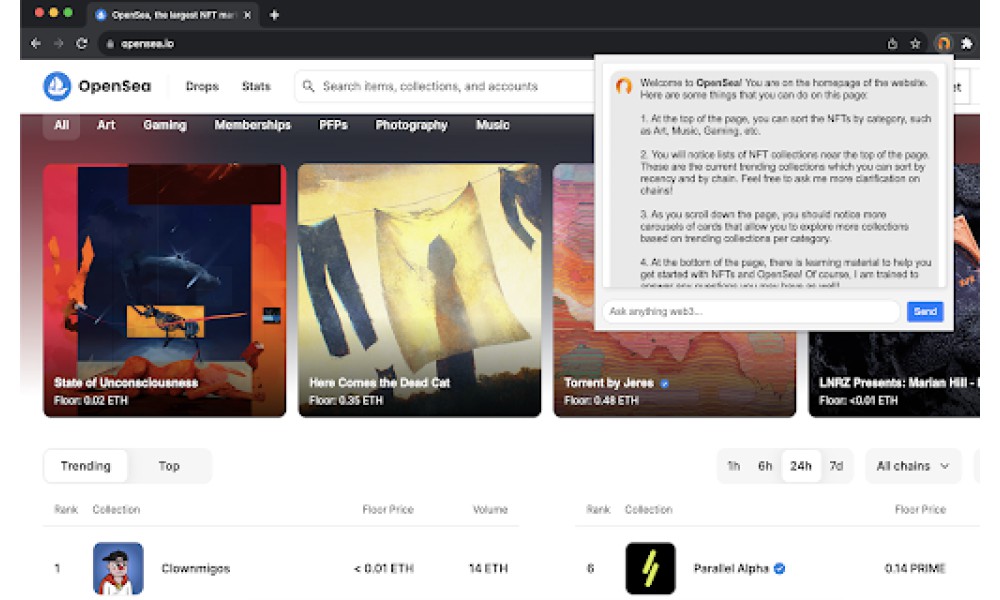The image size is (1000, 600).
Task: Select the 1h time range
Action: [733, 466]
